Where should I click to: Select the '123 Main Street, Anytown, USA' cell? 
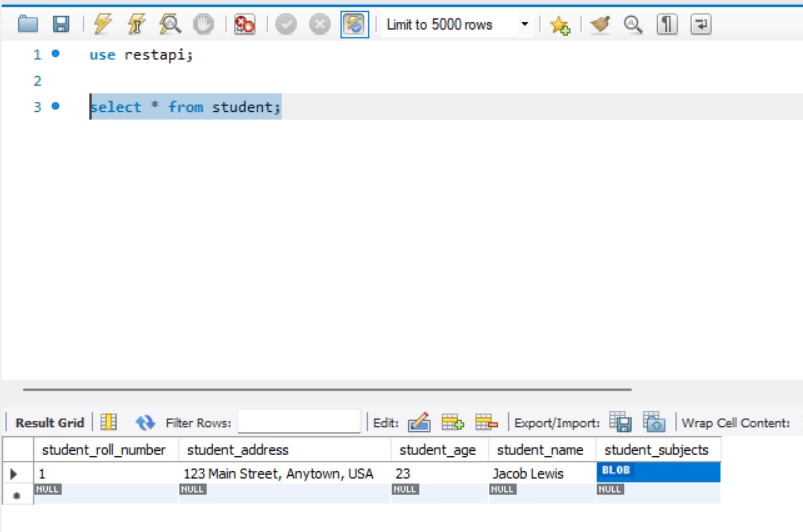click(x=285, y=473)
